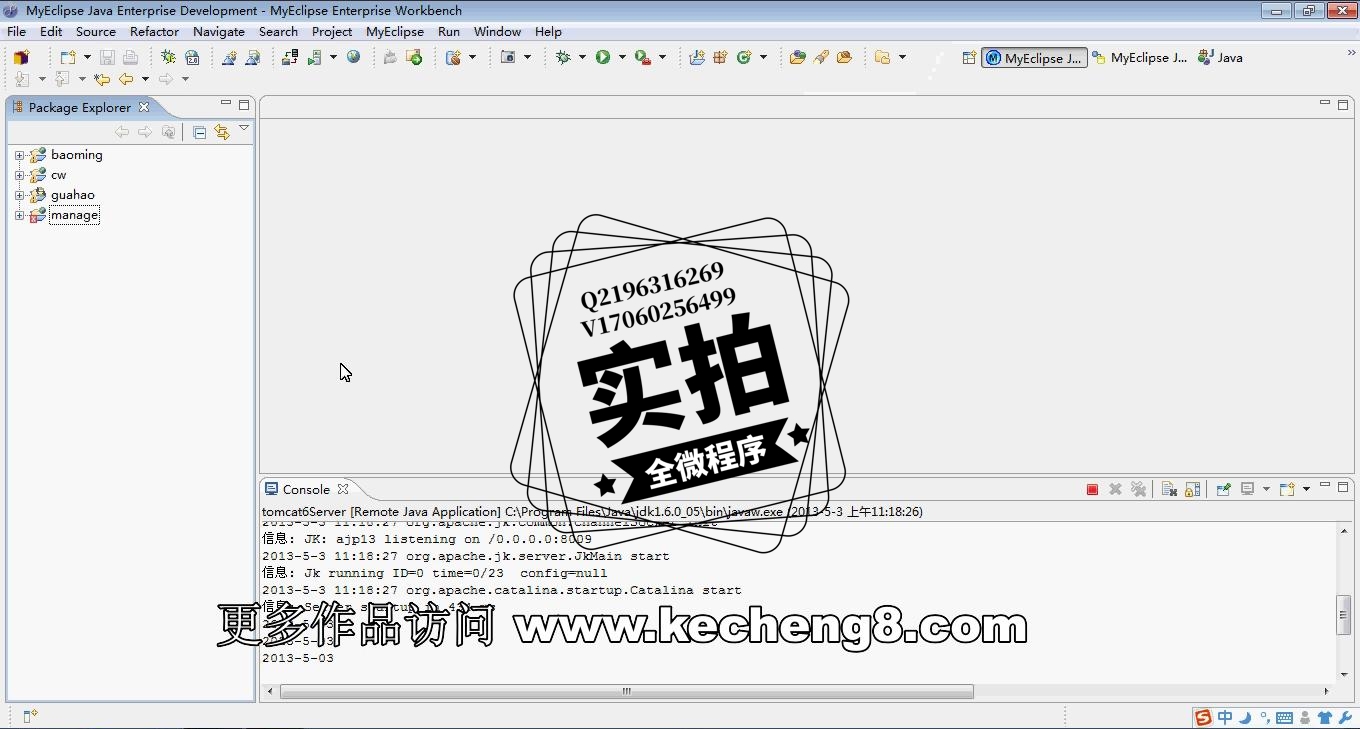This screenshot has height=729, width=1360.
Task: Expand the manage project node
Action: (19, 215)
